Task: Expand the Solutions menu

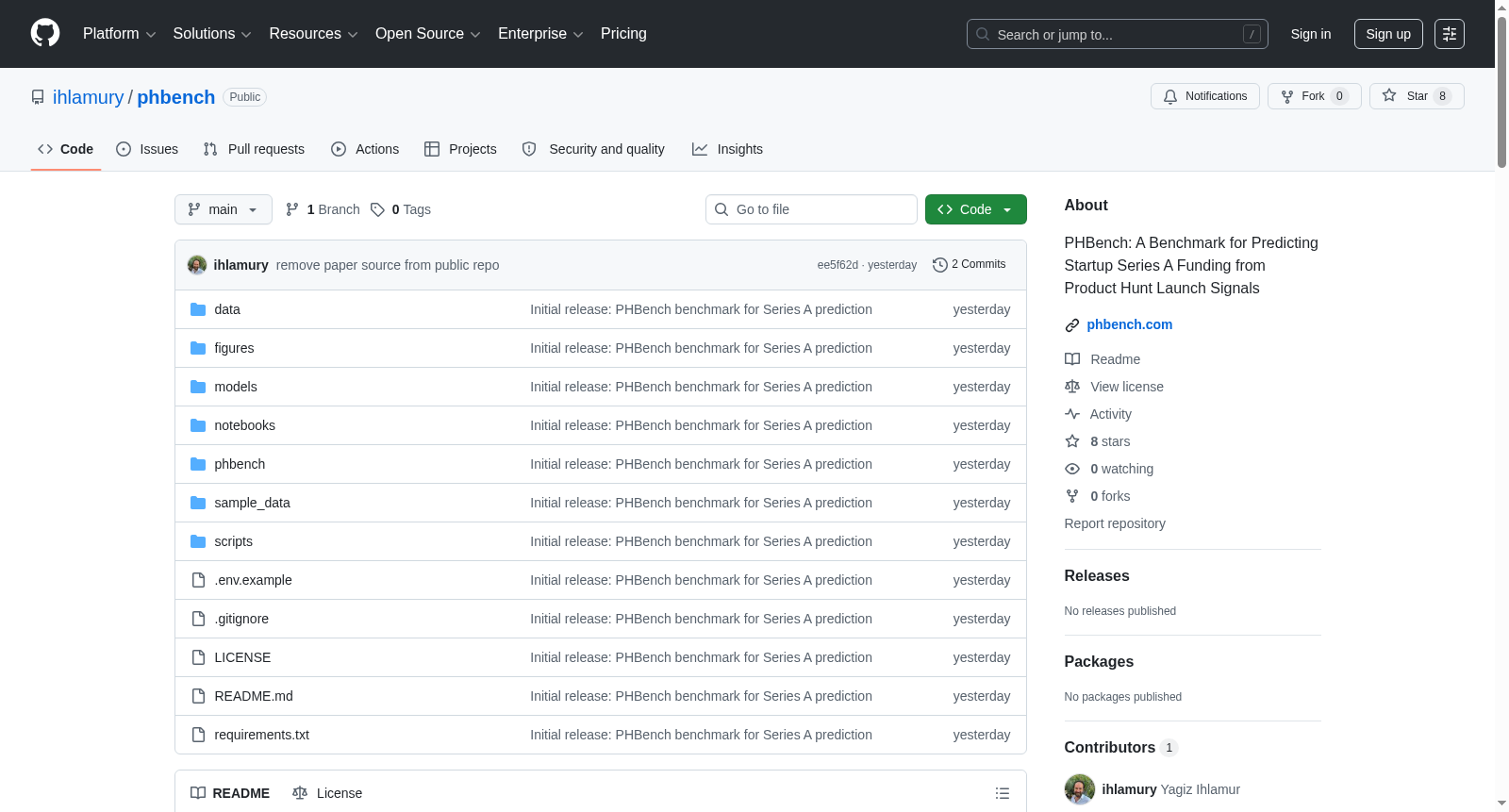Action: pos(212,34)
